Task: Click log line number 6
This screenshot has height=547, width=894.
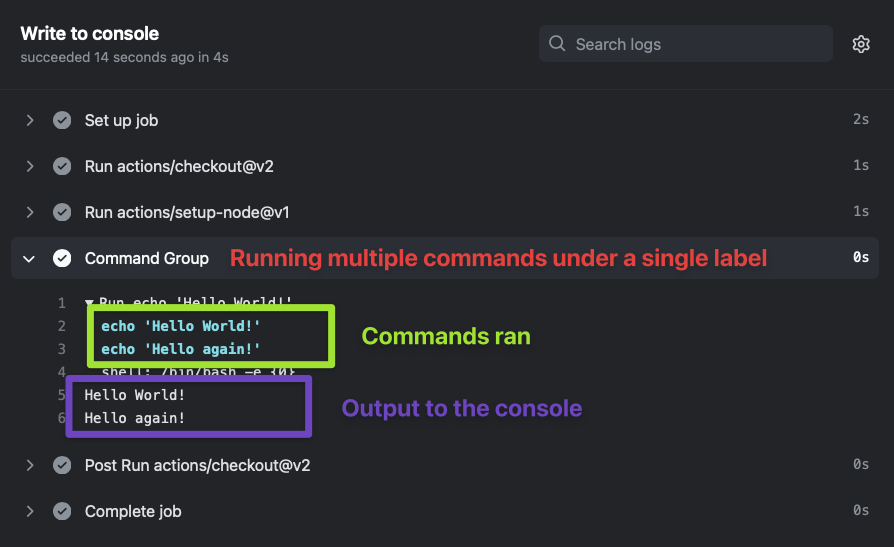Action: tap(61, 418)
